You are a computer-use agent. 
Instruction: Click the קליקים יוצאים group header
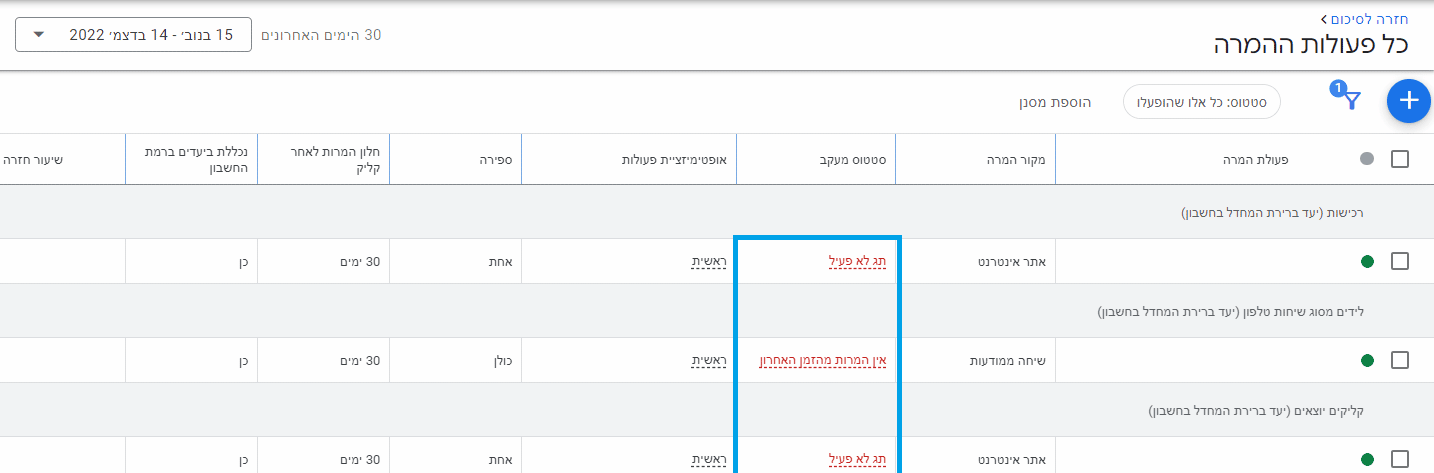pos(717,410)
